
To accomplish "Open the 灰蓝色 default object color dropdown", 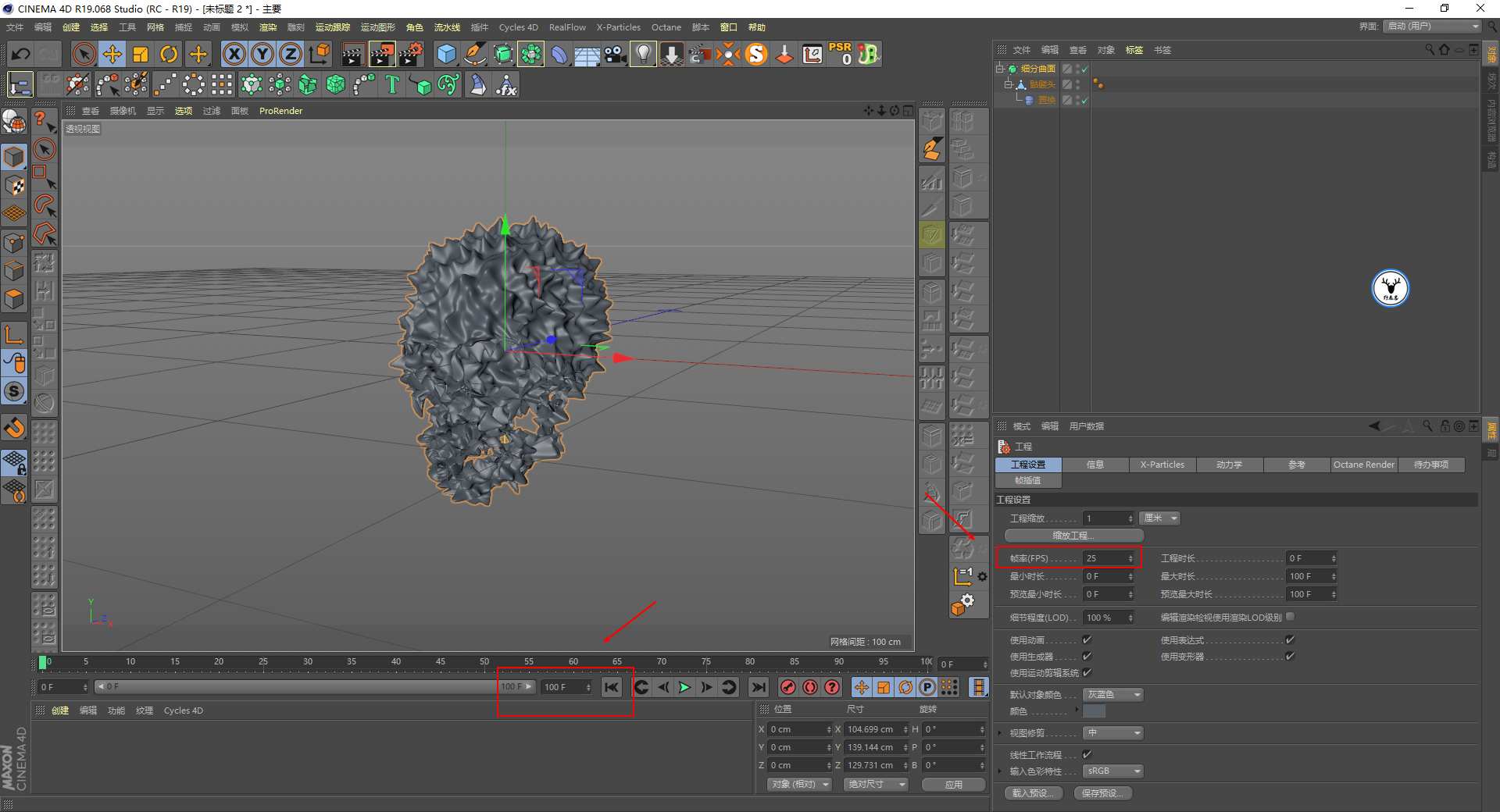I will point(1113,694).
